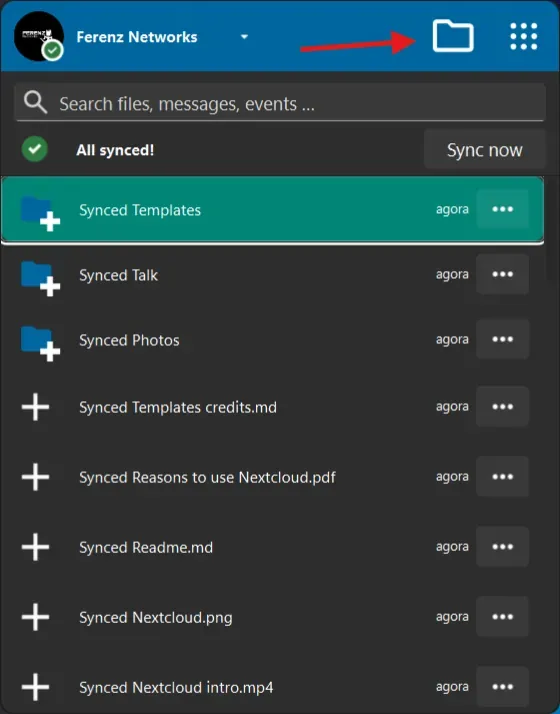Open more options for Nextcloud.png
560x714 pixels.
pyautogui.click(x=503, y=617)
